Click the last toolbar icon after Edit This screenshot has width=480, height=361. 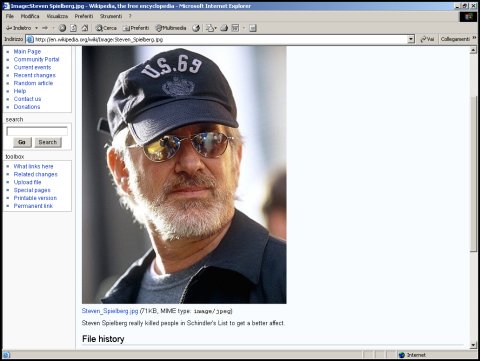[253, 28]
